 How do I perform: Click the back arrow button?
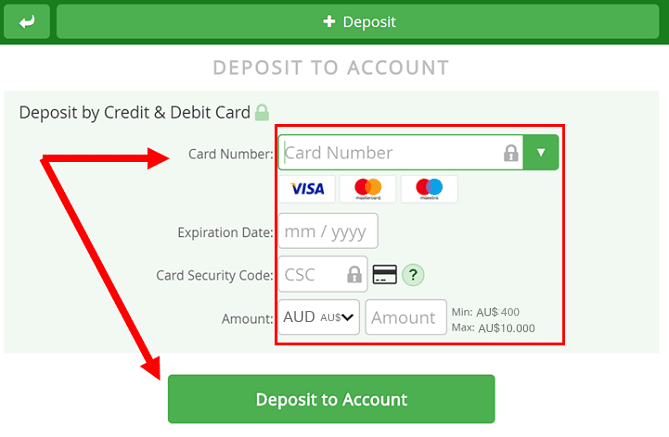27,22
